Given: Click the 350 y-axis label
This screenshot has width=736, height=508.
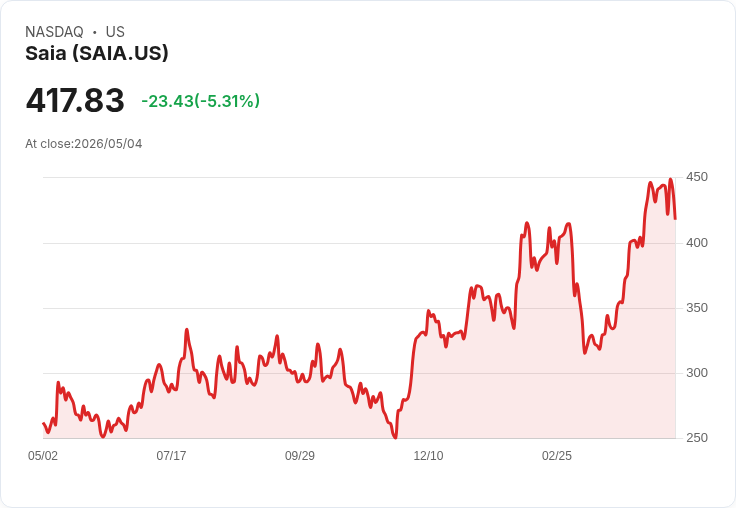Looking at the screenshot, I should coord(697,308).
